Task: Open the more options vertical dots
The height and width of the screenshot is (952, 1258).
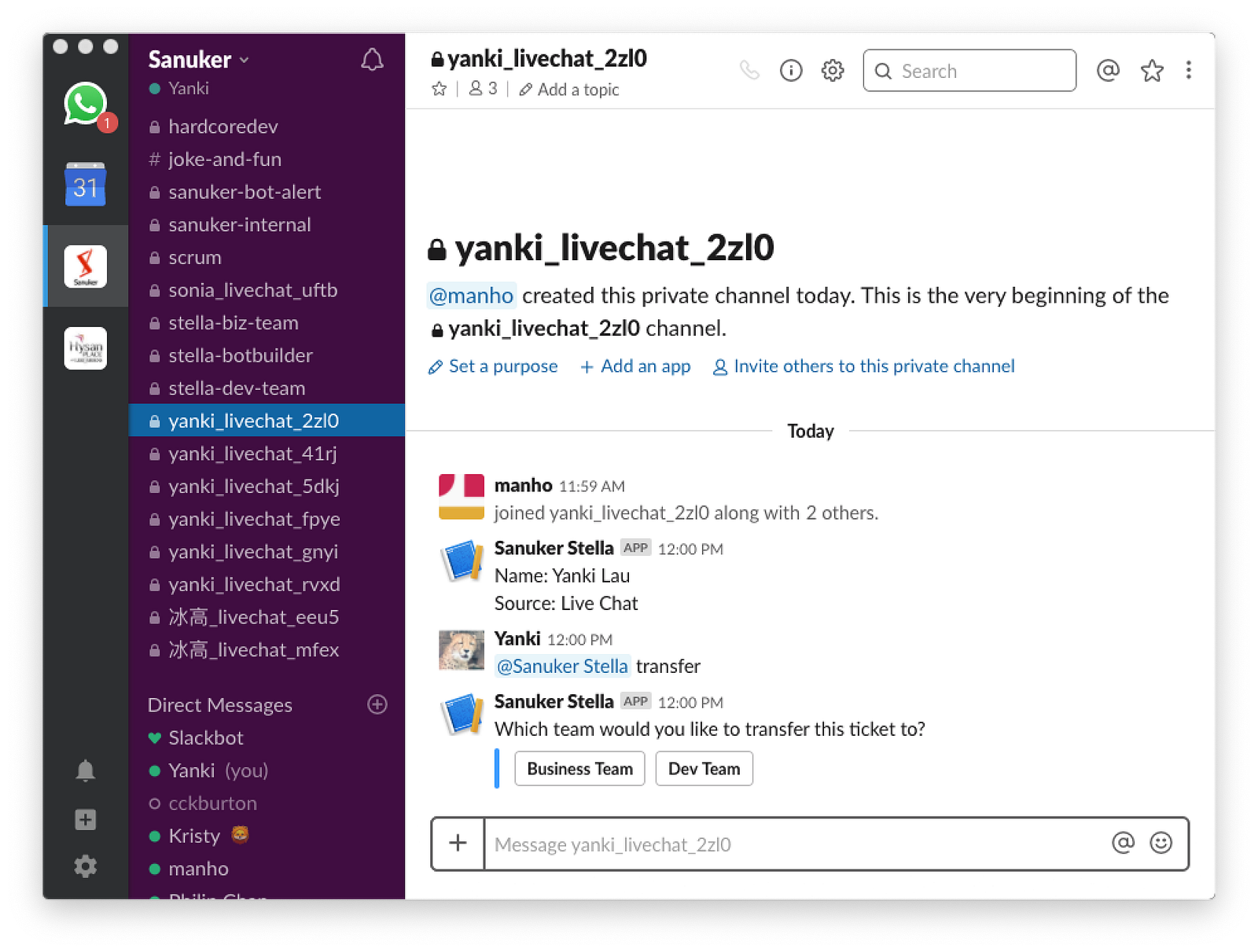Action: [1189, 71]
